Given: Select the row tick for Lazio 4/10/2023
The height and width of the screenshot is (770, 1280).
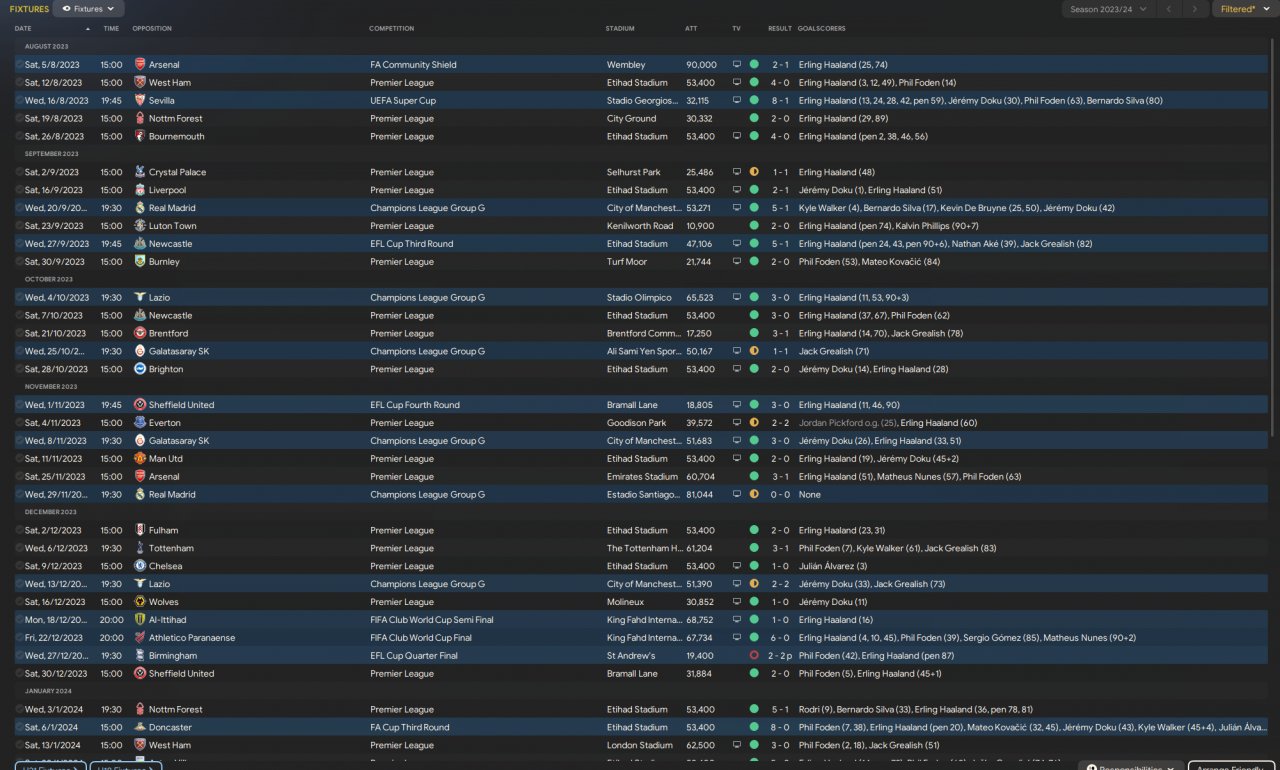Looking at the screenshot, I should coord(19,298).
